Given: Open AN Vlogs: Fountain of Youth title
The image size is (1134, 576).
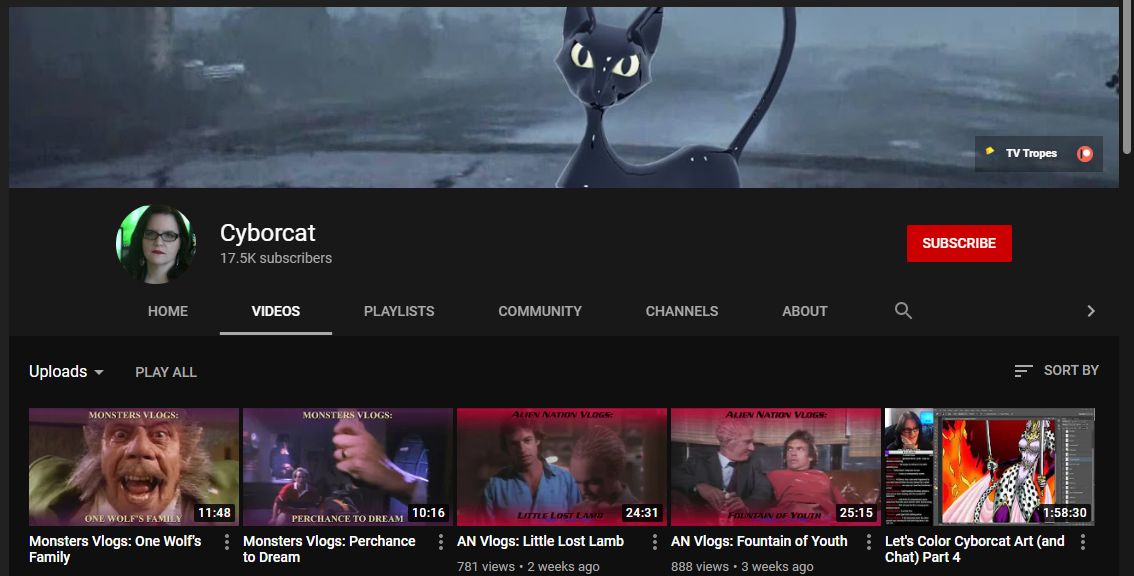Looking at the screenshot, I should (x=759, y=541).
